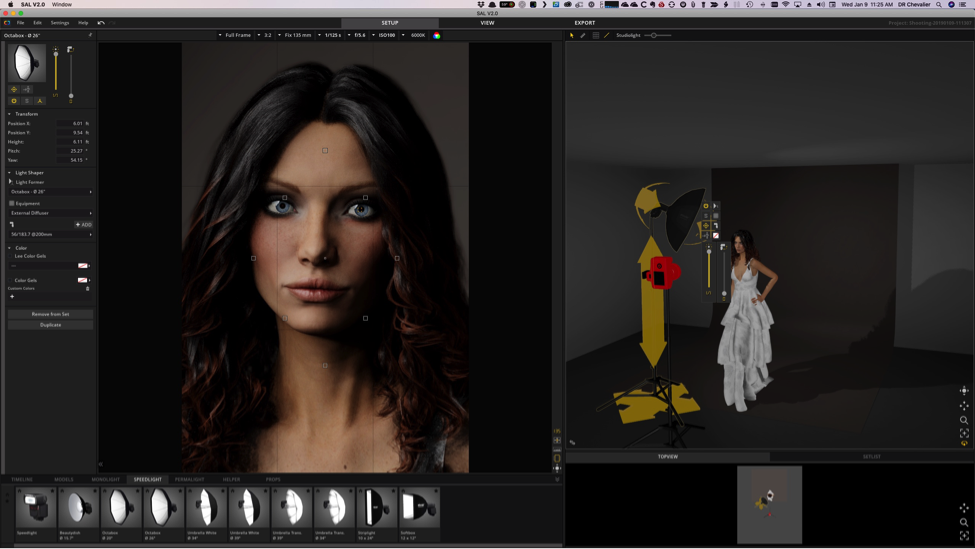Switch to the EXPORT tab
Image resolution: width=975 pixels, height=549 pixels.
click(x=584, y=22)
